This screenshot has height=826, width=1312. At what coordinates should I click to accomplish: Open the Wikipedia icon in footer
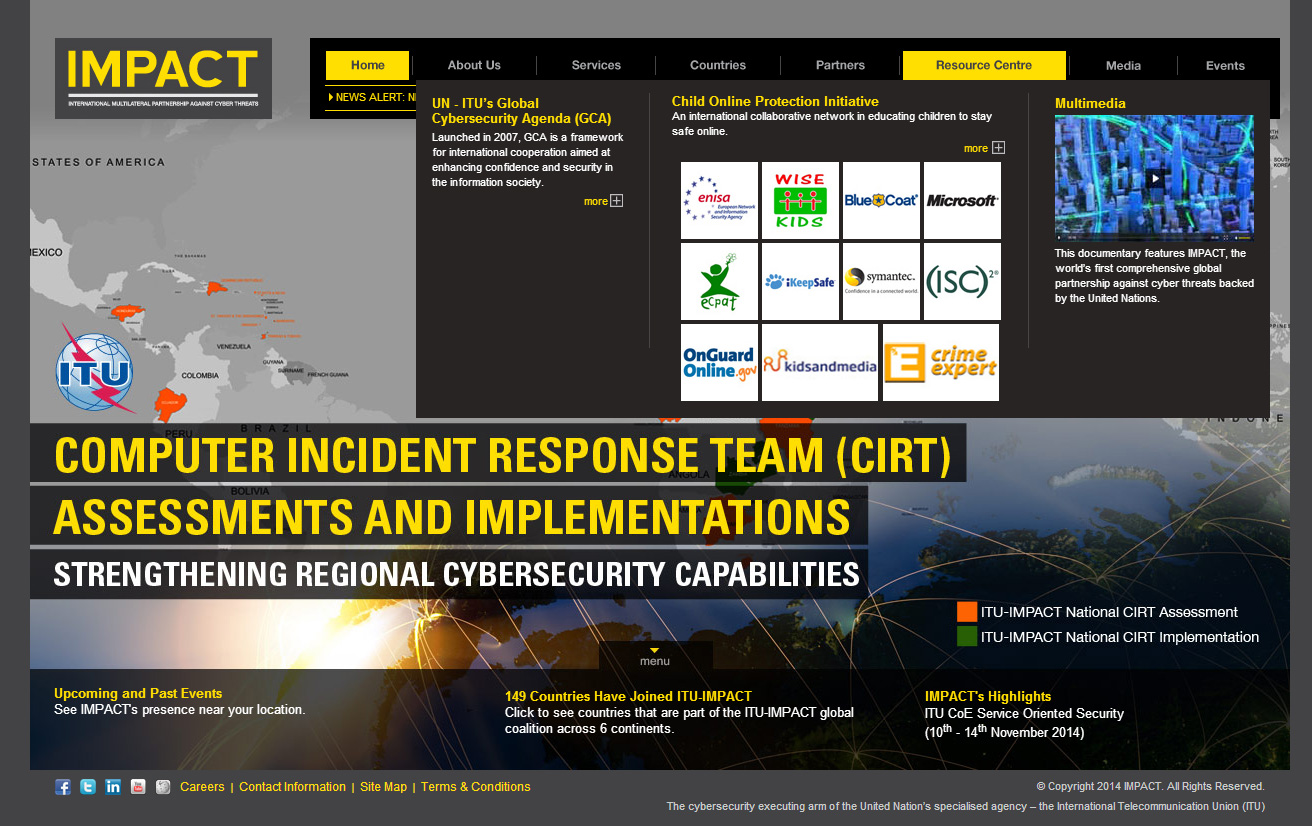(163, 787)
